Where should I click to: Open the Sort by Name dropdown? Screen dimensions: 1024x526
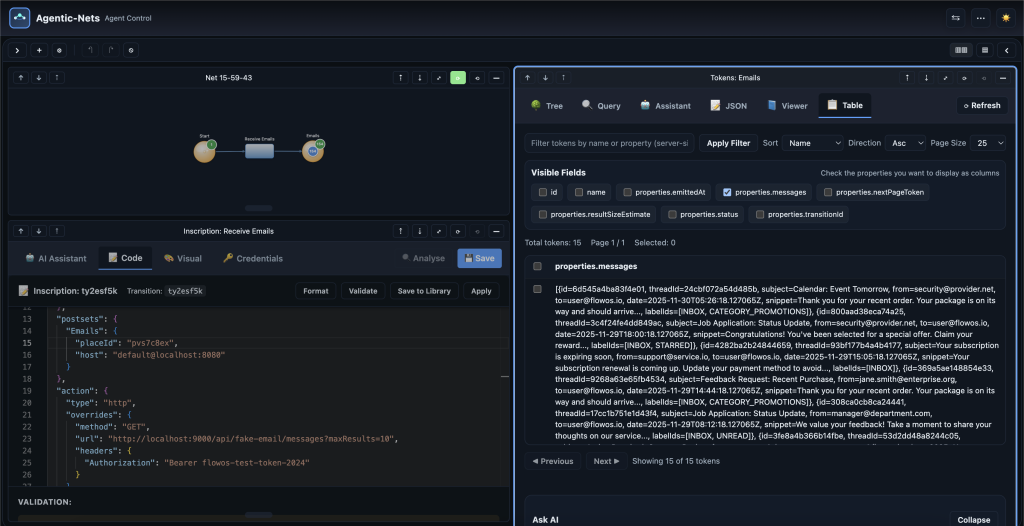point(812,143)
